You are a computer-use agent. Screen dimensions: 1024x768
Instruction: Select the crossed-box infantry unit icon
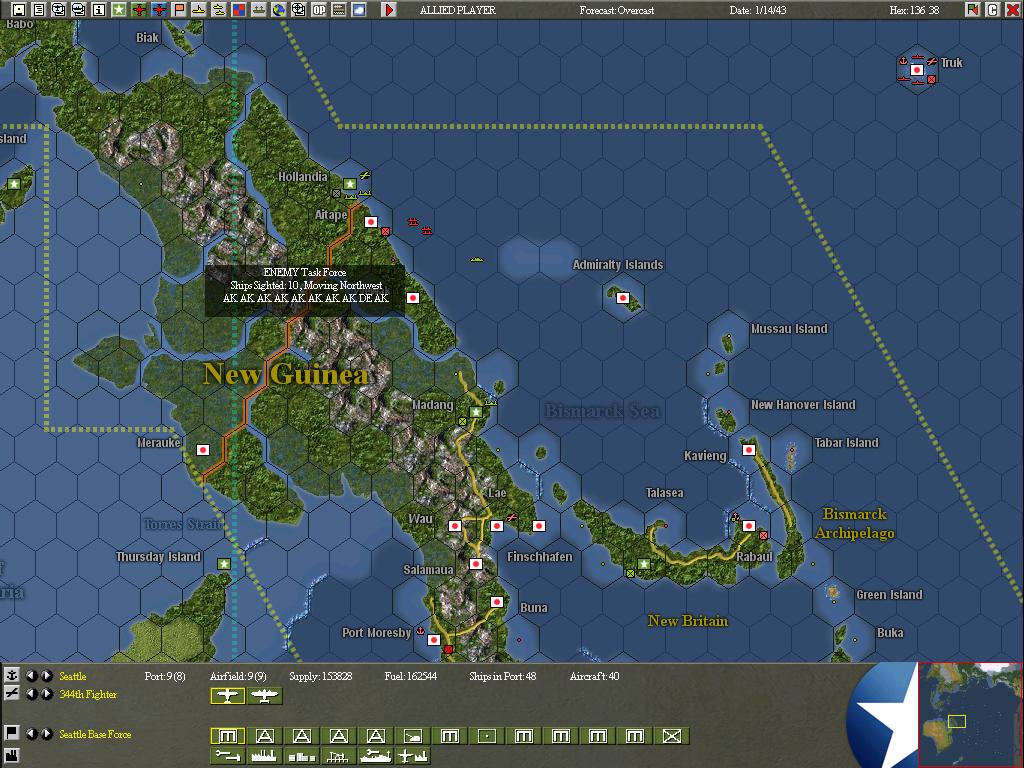672,736
